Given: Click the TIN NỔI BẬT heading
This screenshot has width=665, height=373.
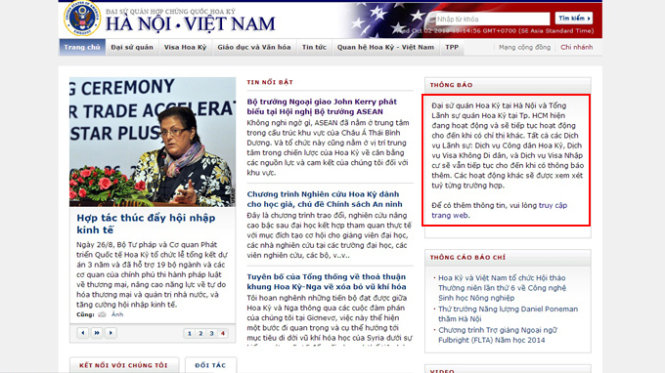Looking at the screenshot, I should [x=270, y=82].
